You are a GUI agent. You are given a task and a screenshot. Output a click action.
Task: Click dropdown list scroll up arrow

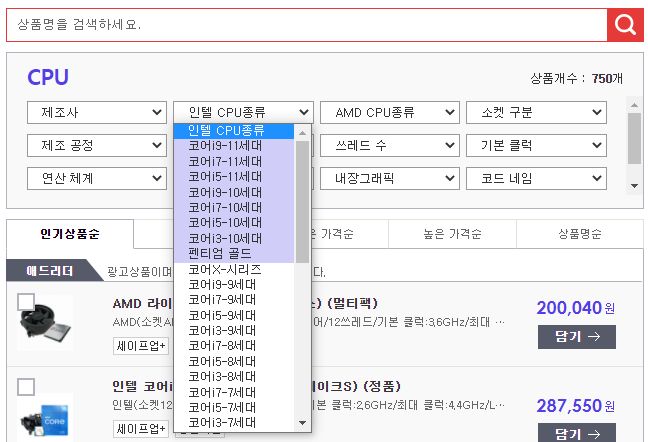click(303, 133)
